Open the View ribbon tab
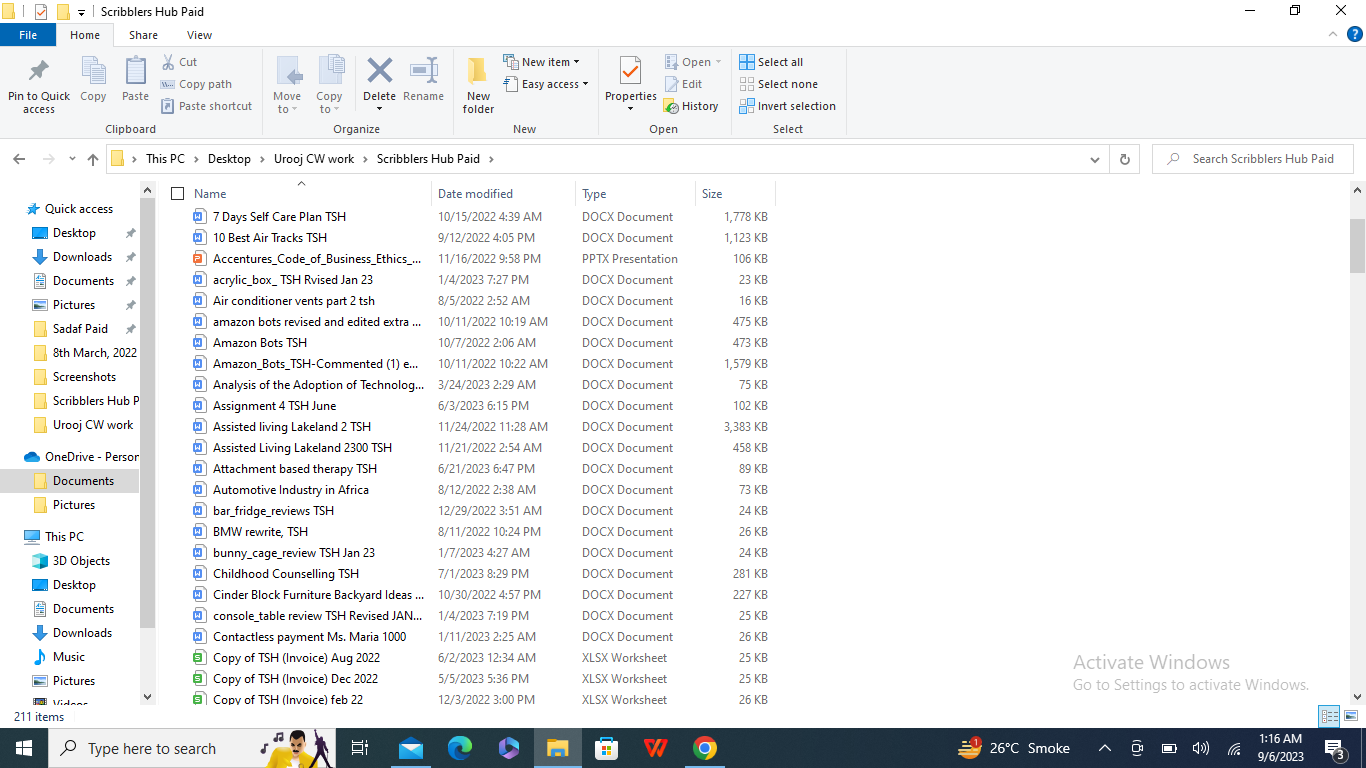Viewport: 1366px width, 768px height. click(199, 35)
